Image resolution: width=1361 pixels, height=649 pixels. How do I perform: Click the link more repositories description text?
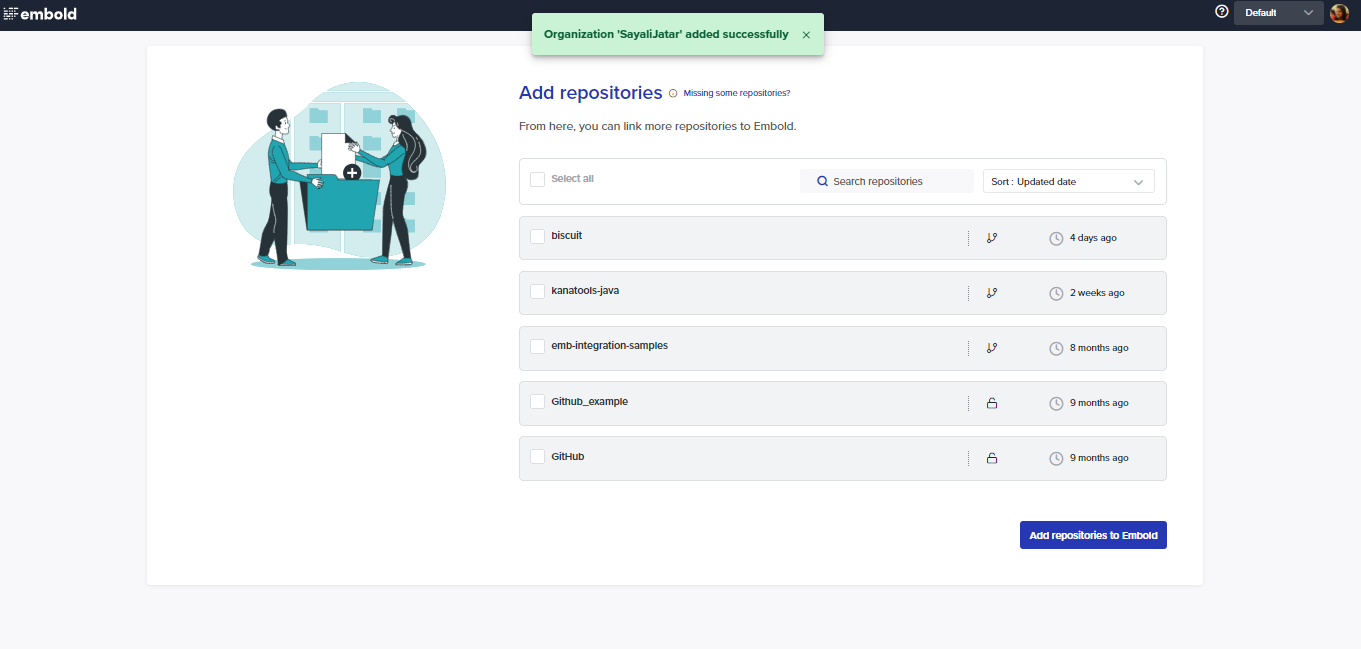tap(657, 127)
